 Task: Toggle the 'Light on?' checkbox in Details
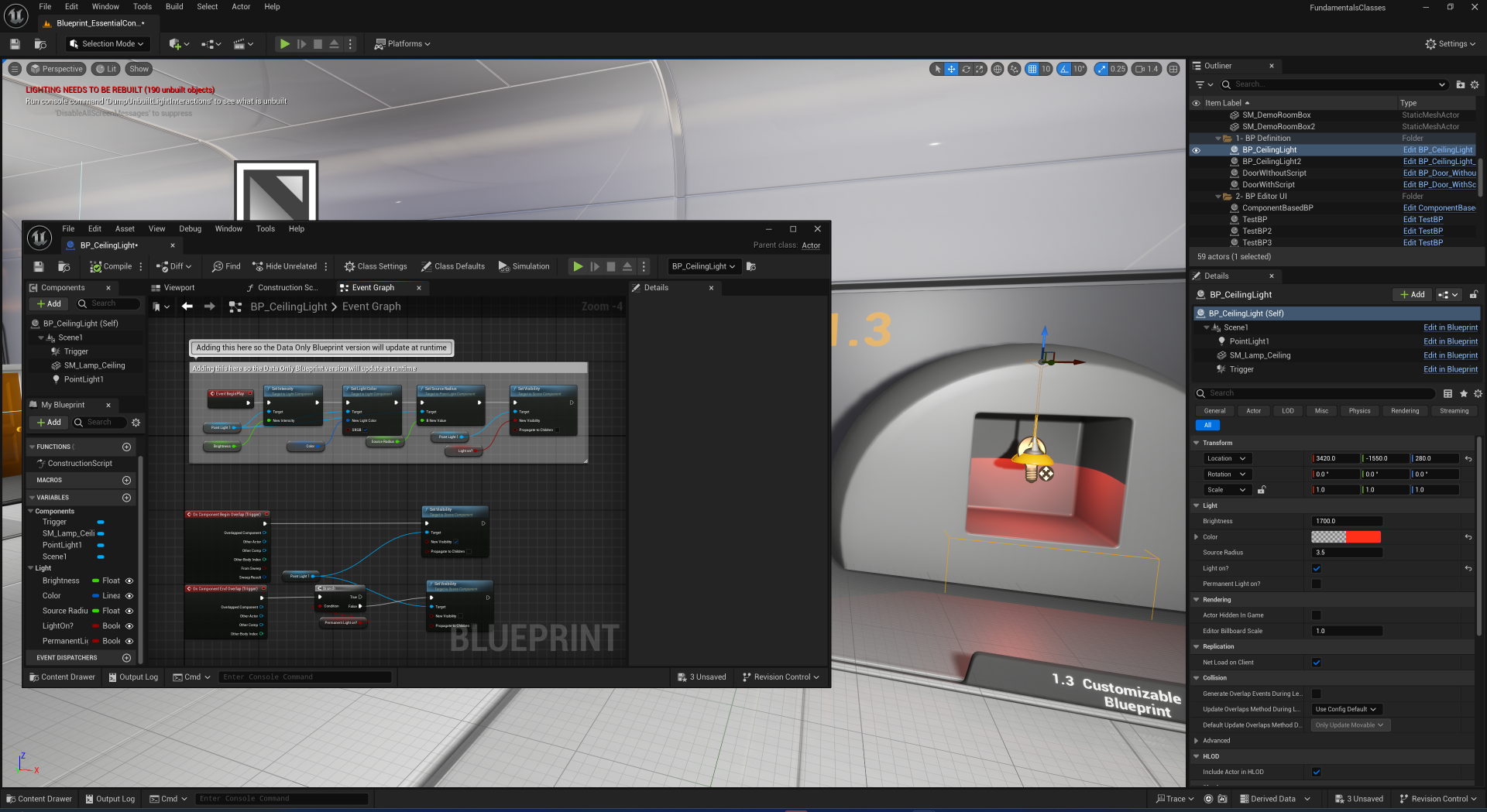click(1316, 568)
